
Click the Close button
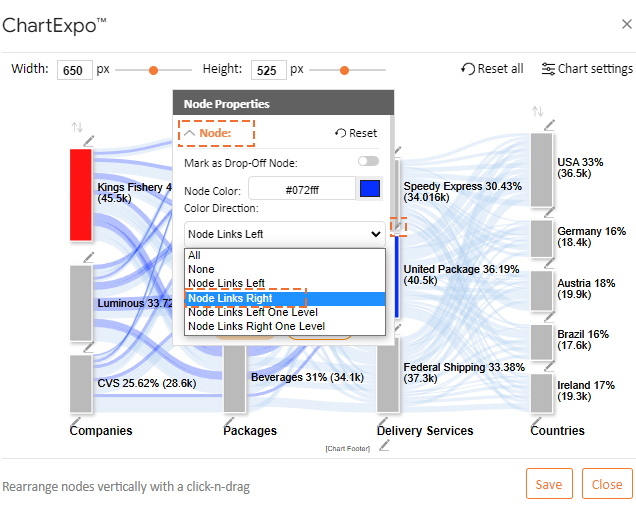coord(607,483)
